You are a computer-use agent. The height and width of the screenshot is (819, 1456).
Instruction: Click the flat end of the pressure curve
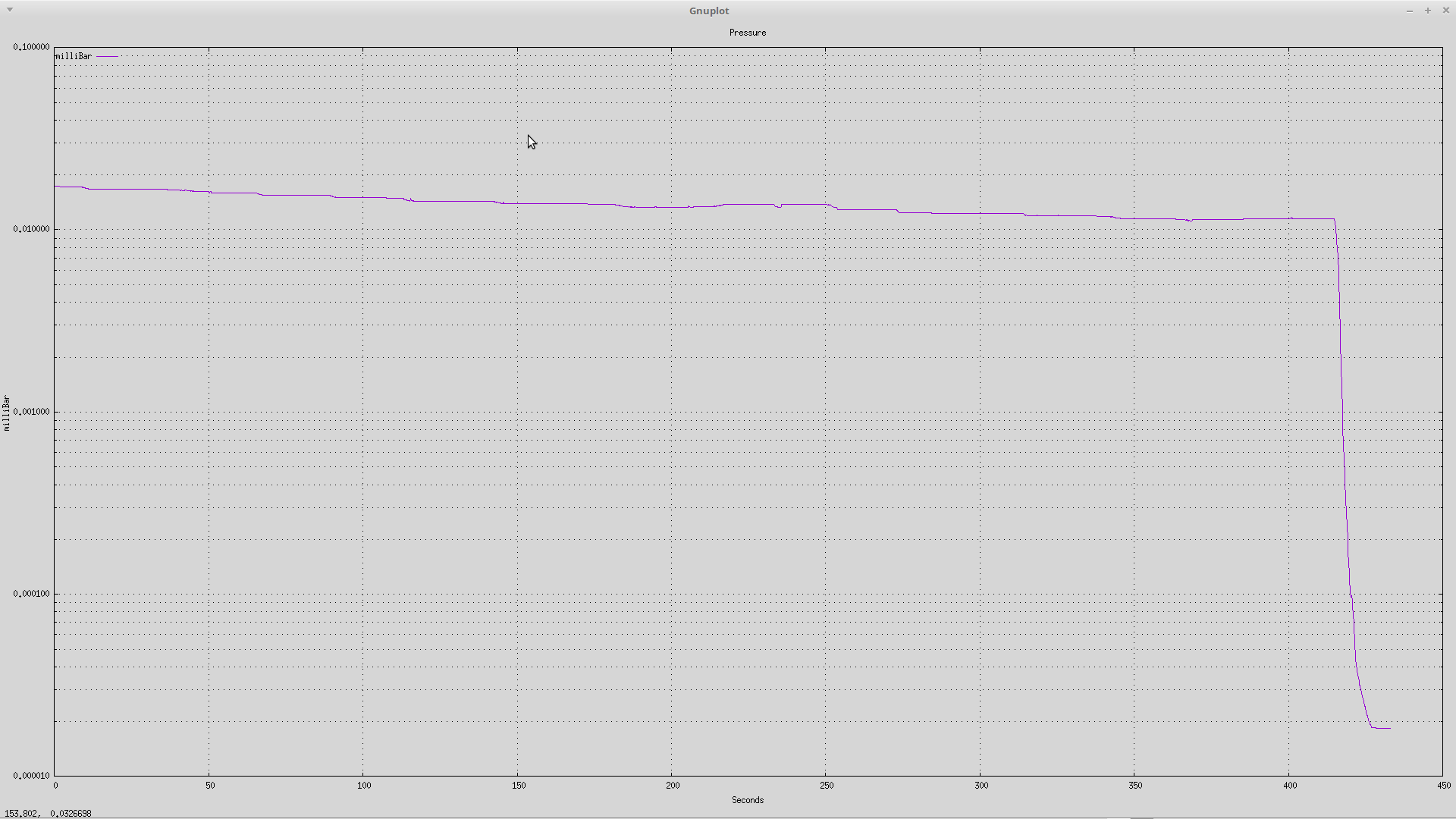(x=1382, y=728)
